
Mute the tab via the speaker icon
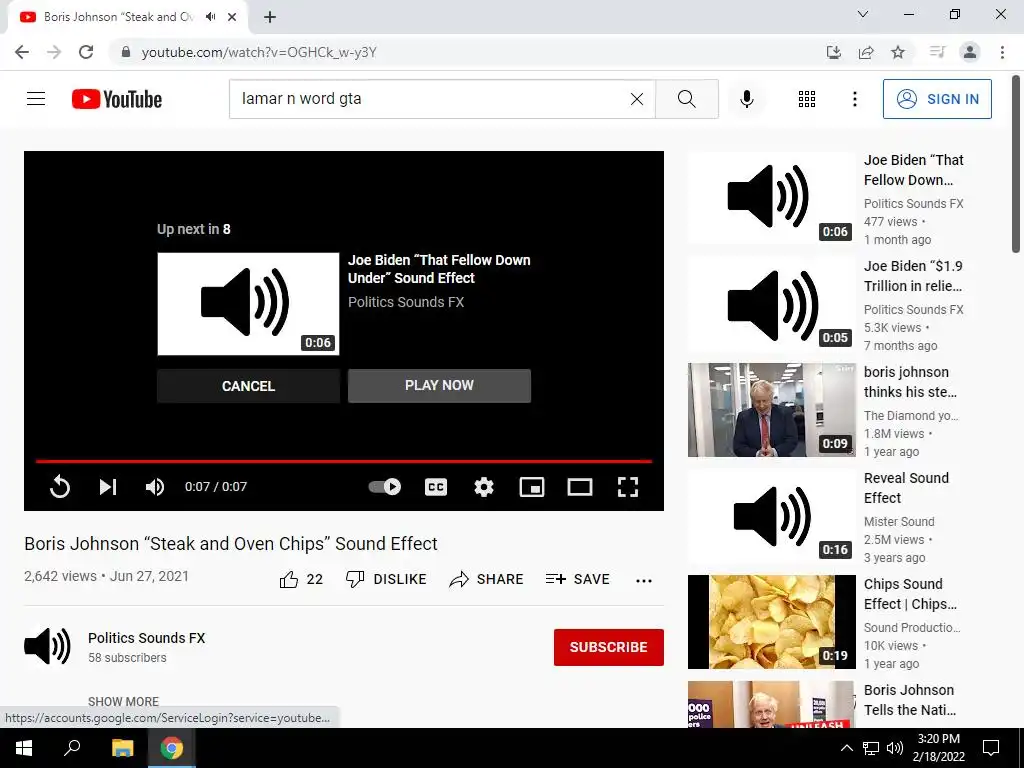tap(210, 17)
